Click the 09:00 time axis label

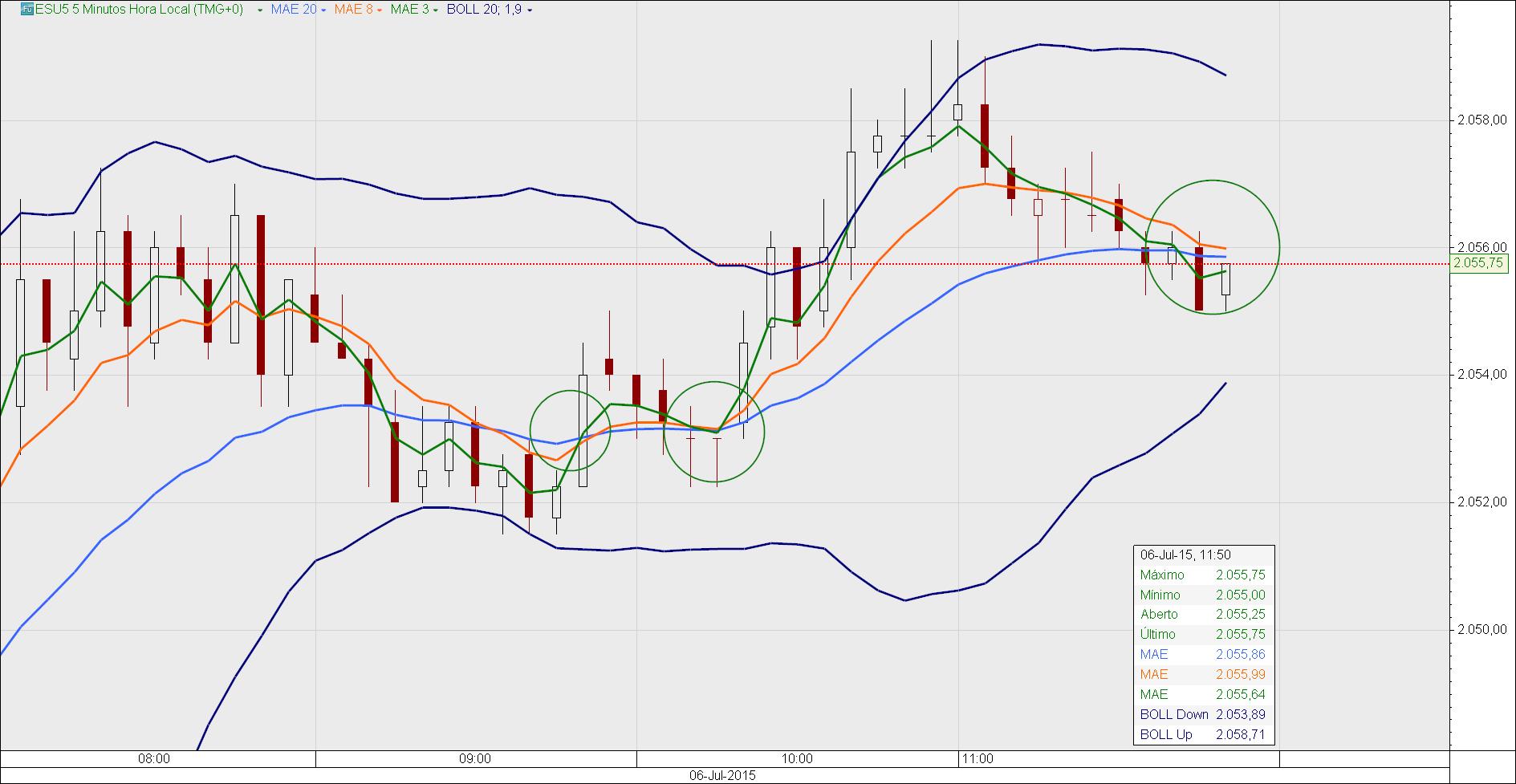[x=475, y=758]
